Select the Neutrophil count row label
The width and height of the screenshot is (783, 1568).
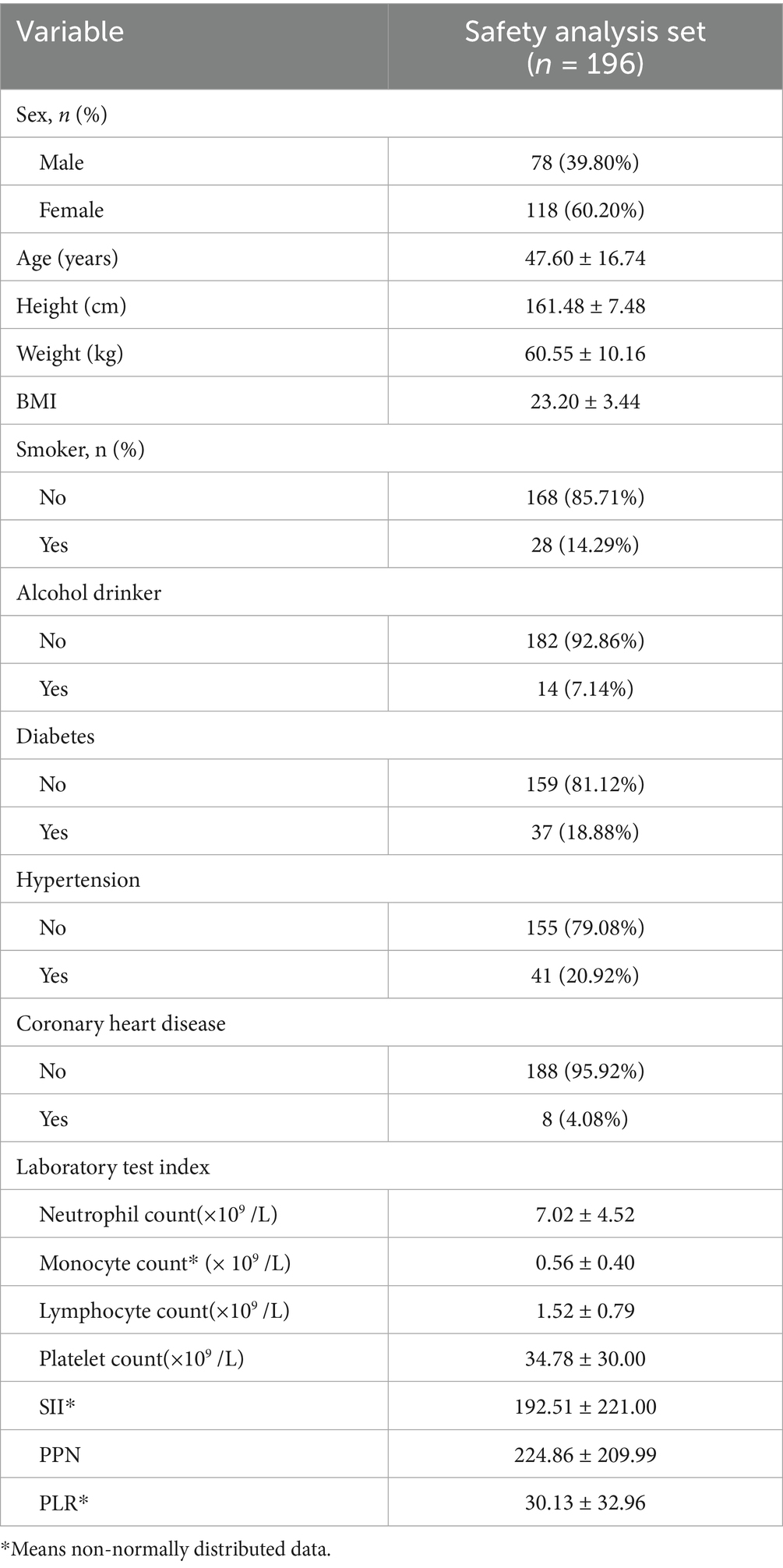pyautogui.click(x=158, y=1214)
